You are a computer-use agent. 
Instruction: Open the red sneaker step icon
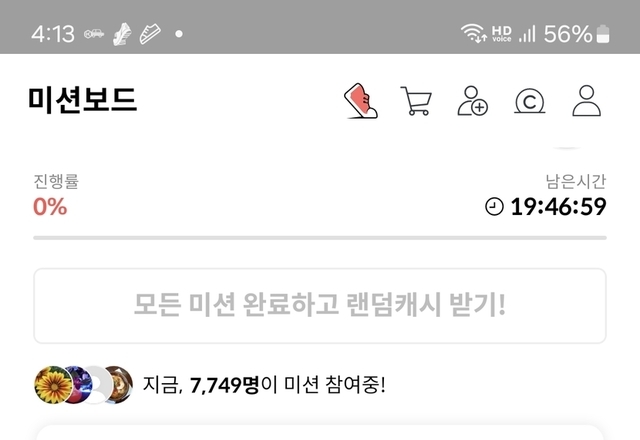[x=361, y=101]
